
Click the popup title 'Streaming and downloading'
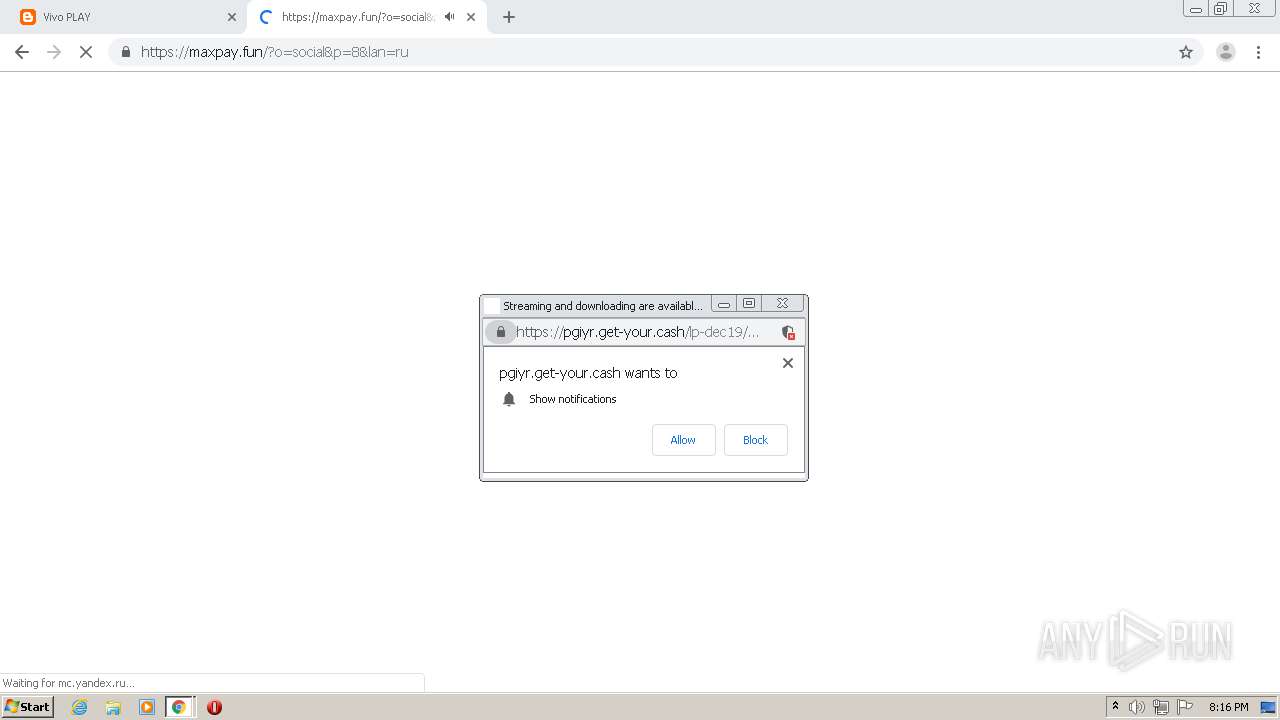(603, 306)
